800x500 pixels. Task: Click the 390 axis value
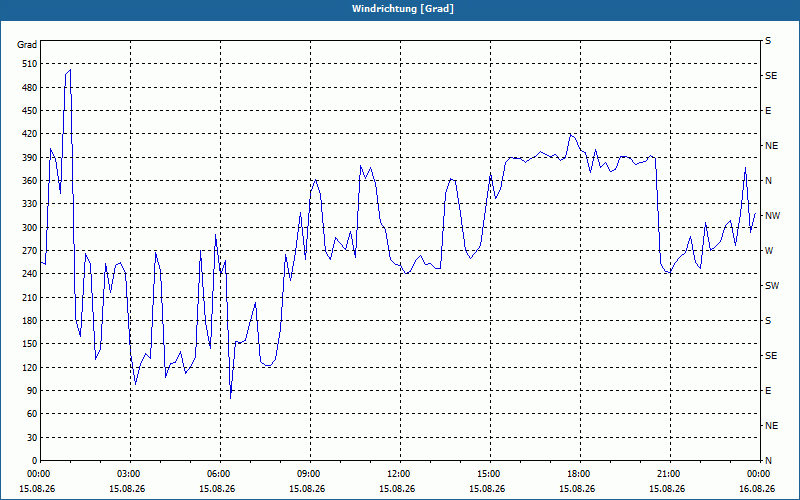(x=30, y=158)
